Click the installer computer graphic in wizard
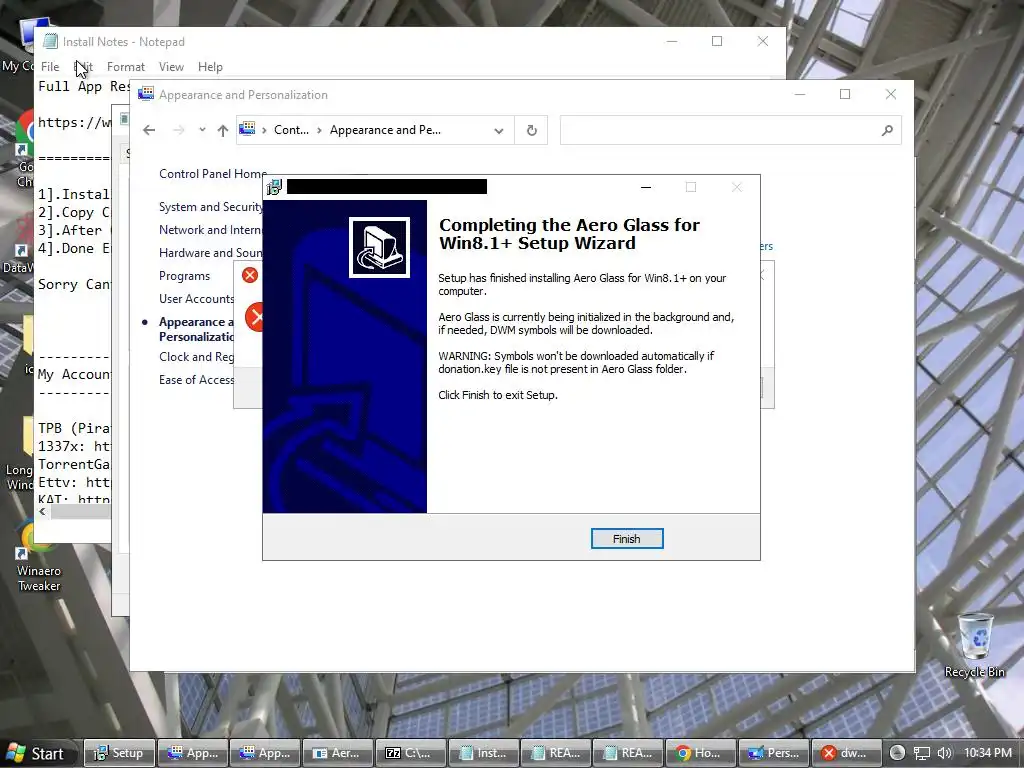Image resolution: width=1024 pixels, height=768 pixels. click(x=379, y=248)
